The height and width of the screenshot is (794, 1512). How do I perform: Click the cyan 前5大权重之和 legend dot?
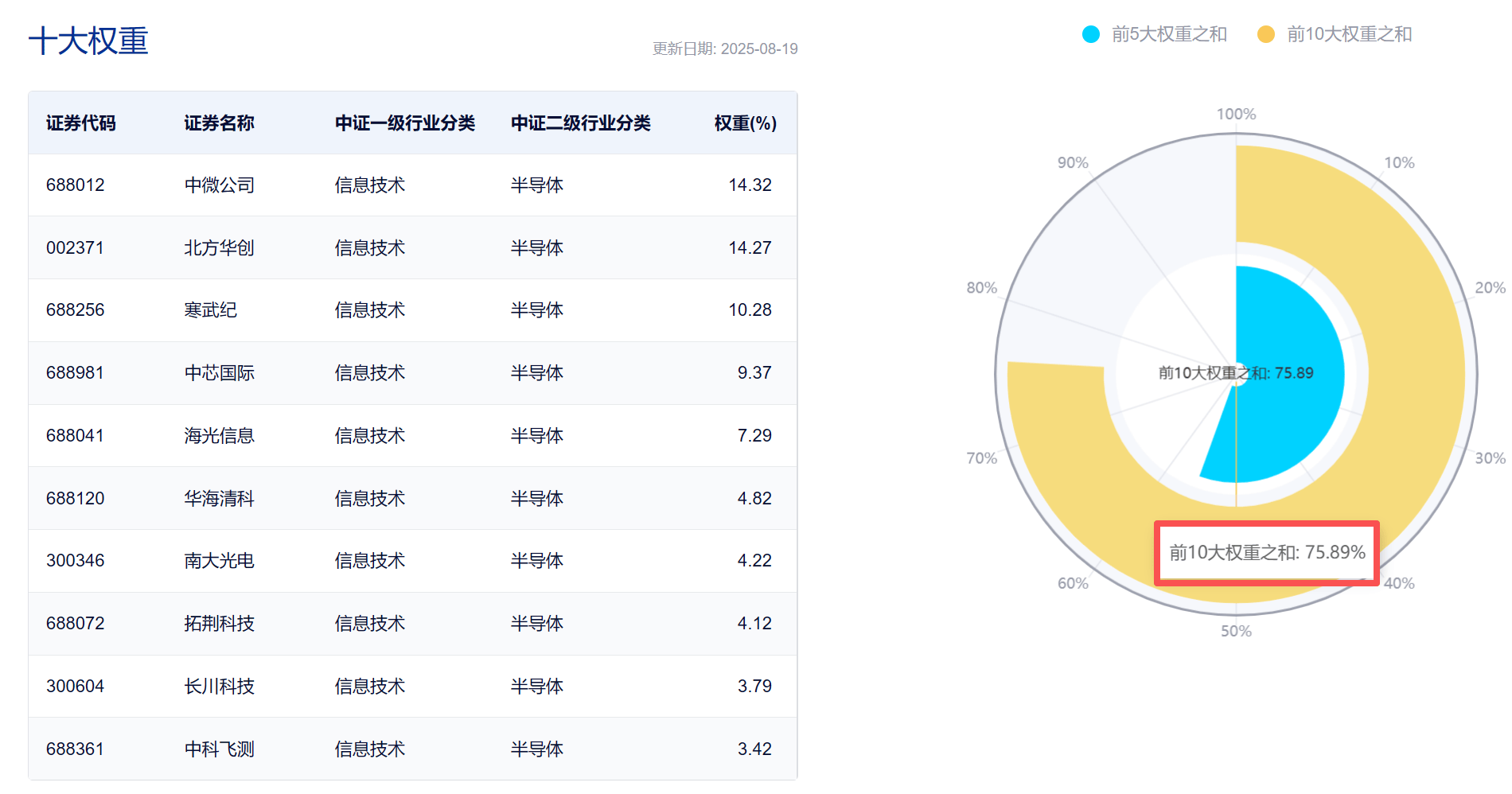(x=1091, y=34)
